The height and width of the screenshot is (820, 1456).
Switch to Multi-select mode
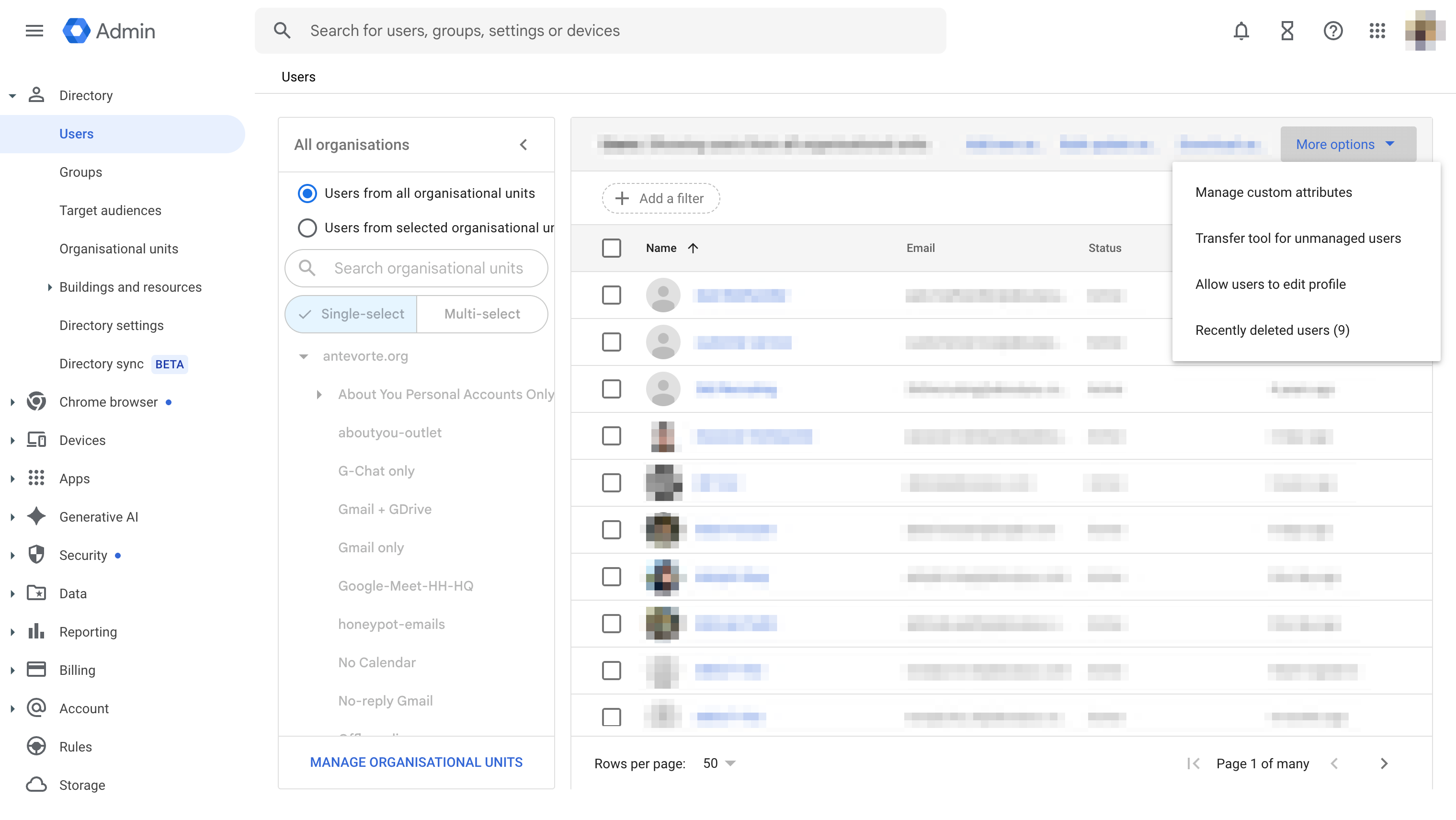point(481,314)
